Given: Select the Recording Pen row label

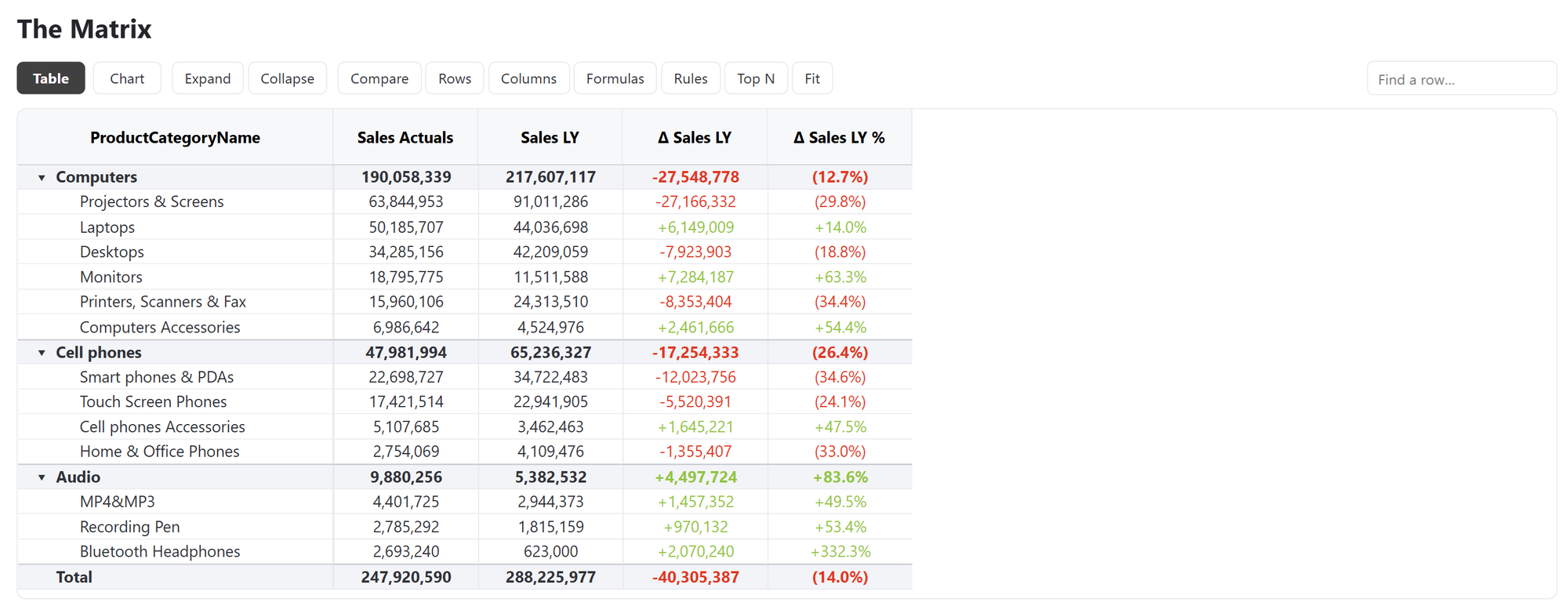Looking at the screenshot, I should pos(129,527).
